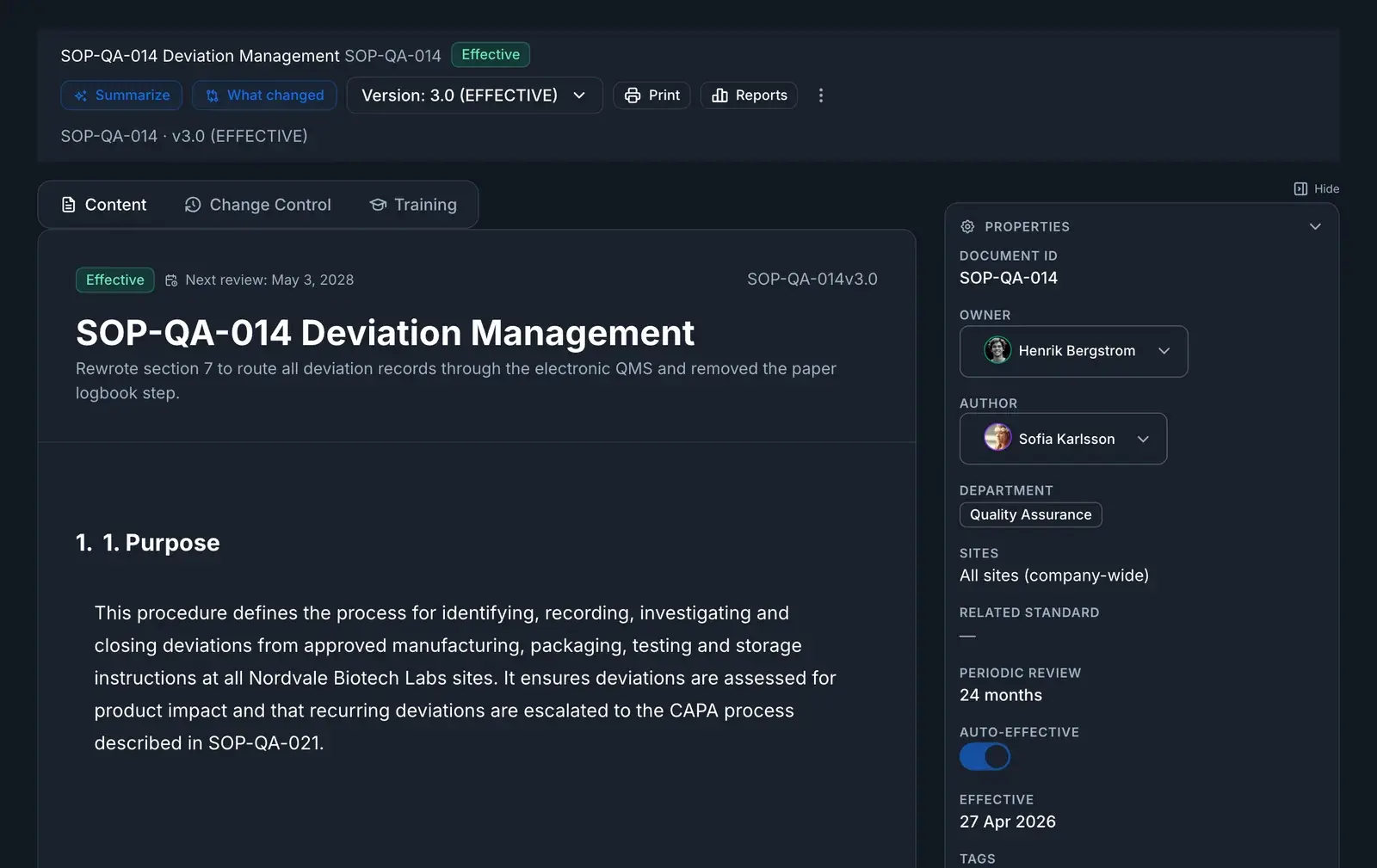Open the three-dot more options menu
This screenshot has width=1377, height=868.
(x=821, y=95)
